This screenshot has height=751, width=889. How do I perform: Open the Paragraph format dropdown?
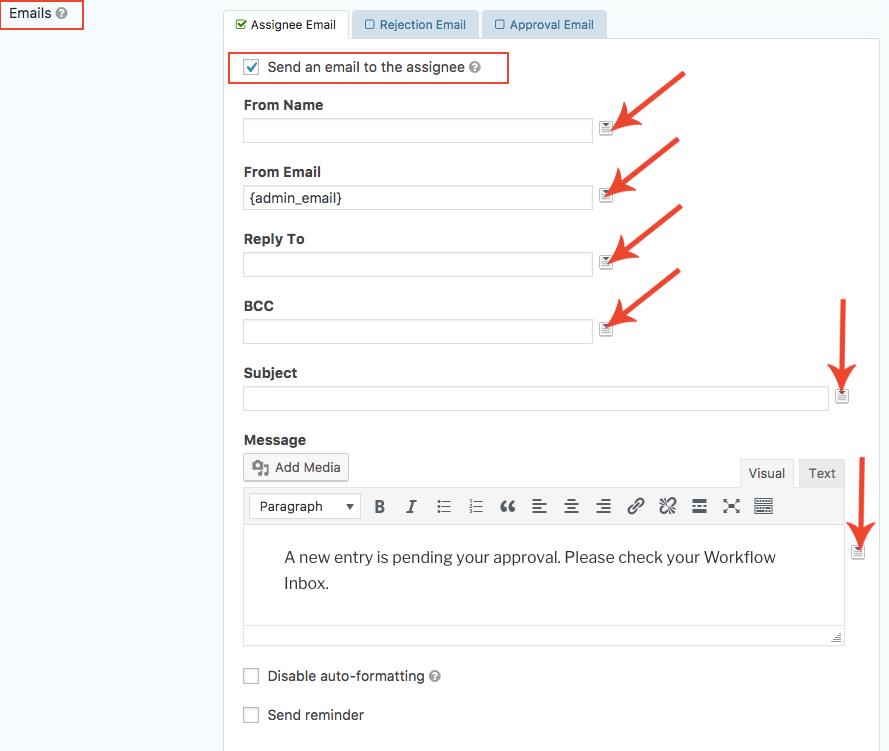(305, 507)
